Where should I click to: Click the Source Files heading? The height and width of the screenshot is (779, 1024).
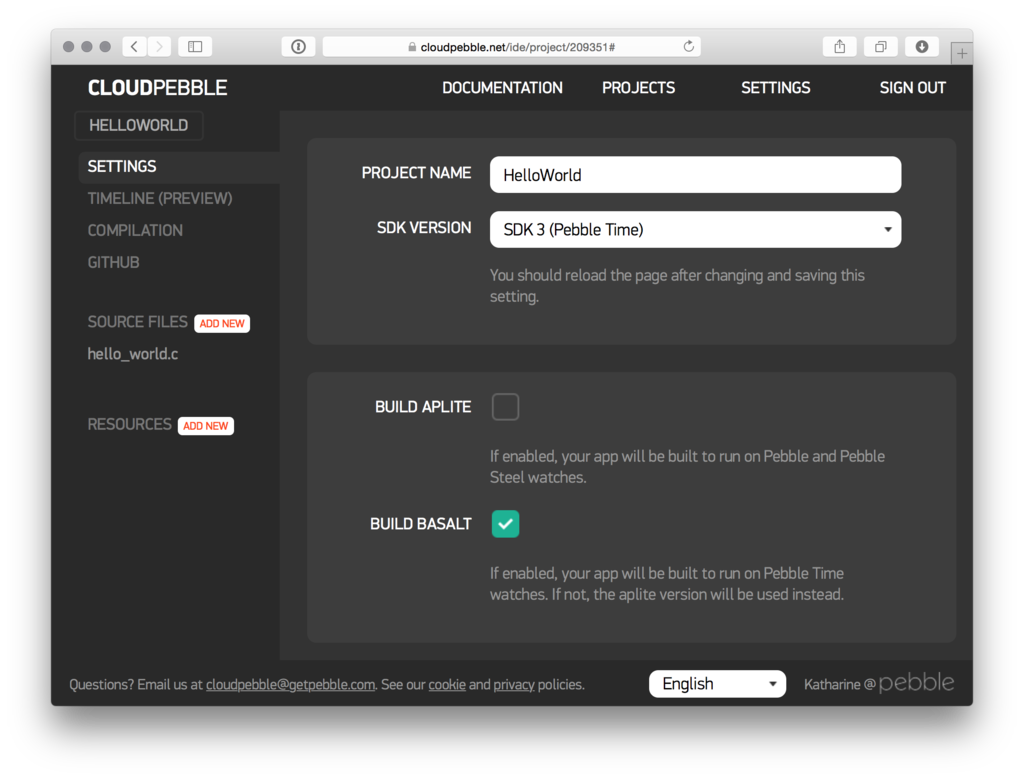tap(137, 322)
